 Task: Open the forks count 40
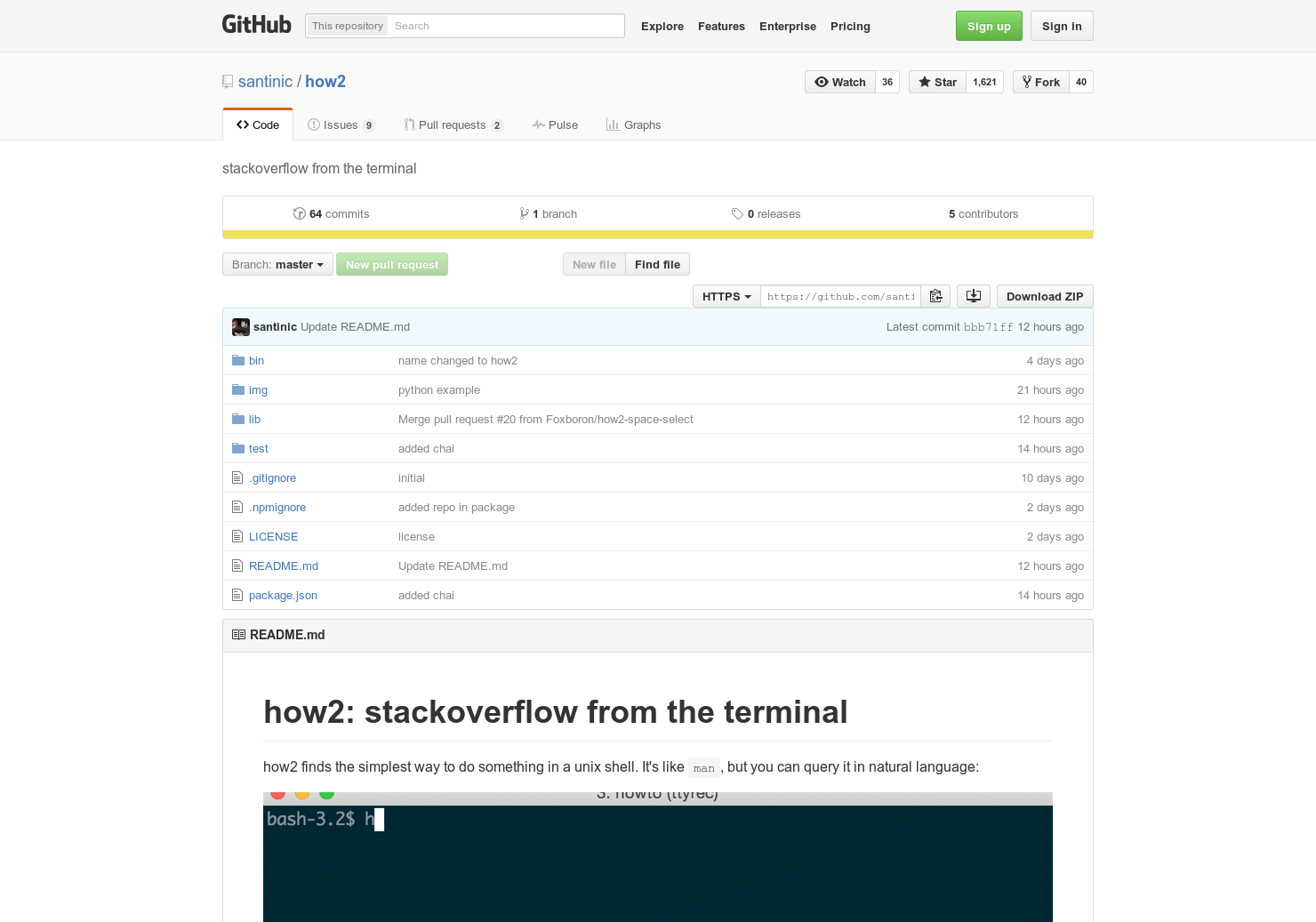(x=1081, y=82)
